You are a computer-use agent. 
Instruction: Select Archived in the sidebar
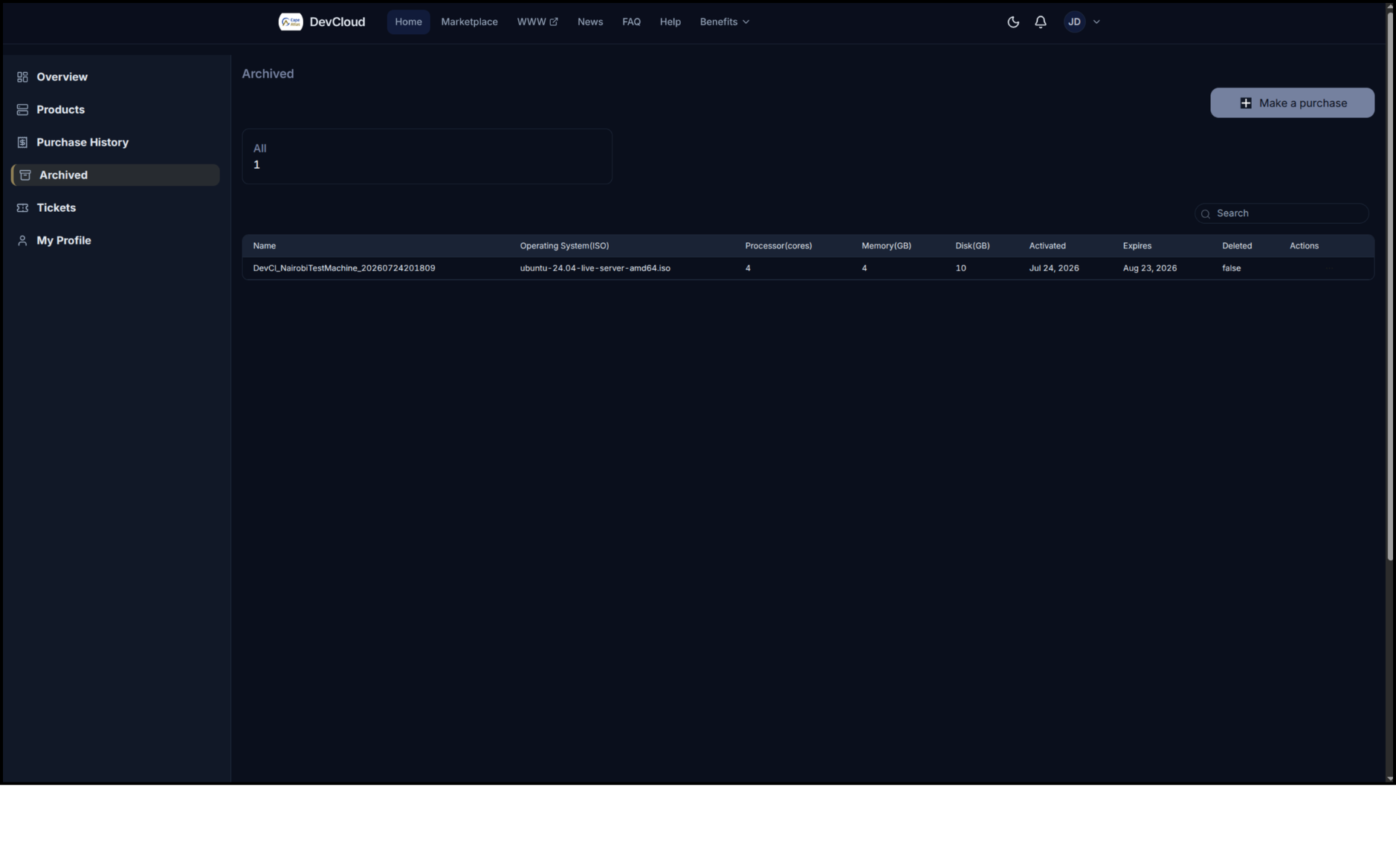click(115, 175)
